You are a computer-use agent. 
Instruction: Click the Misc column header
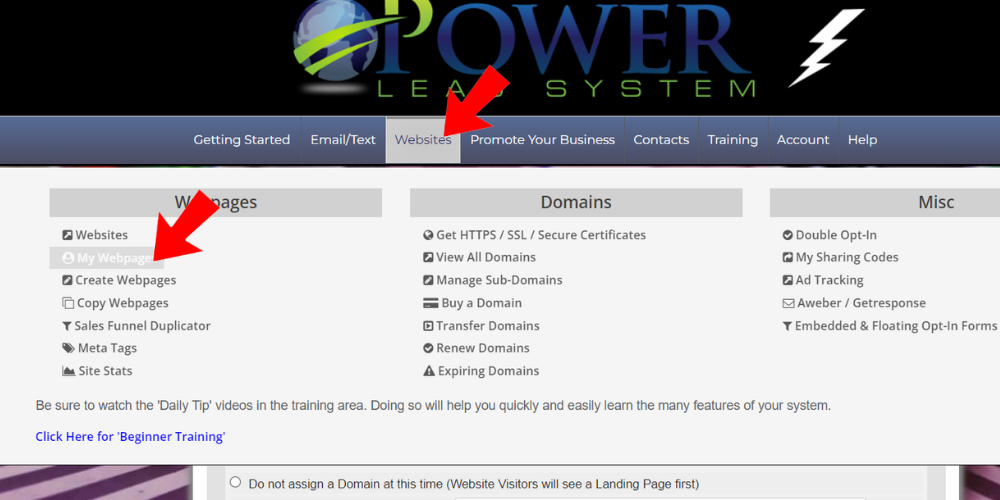coord(936,203)
